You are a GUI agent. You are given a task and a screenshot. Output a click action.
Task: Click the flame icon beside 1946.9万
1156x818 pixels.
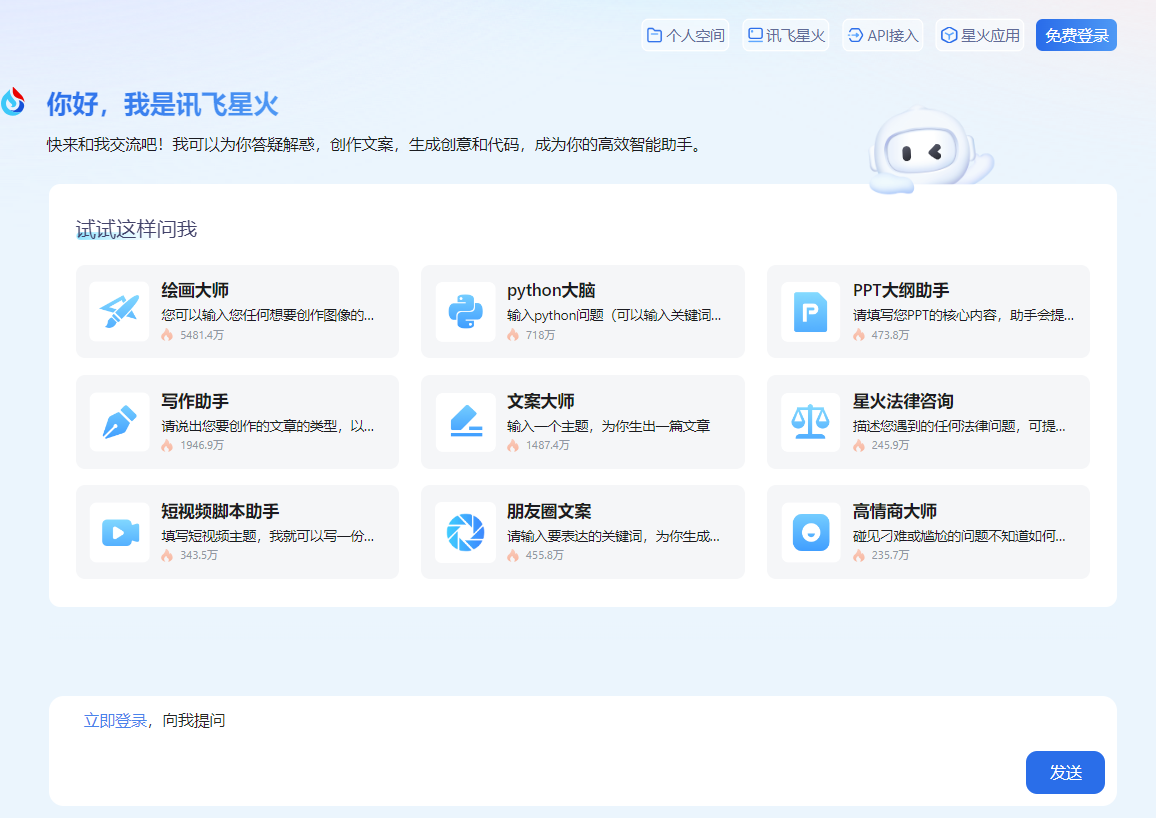[x=167, y=446]
